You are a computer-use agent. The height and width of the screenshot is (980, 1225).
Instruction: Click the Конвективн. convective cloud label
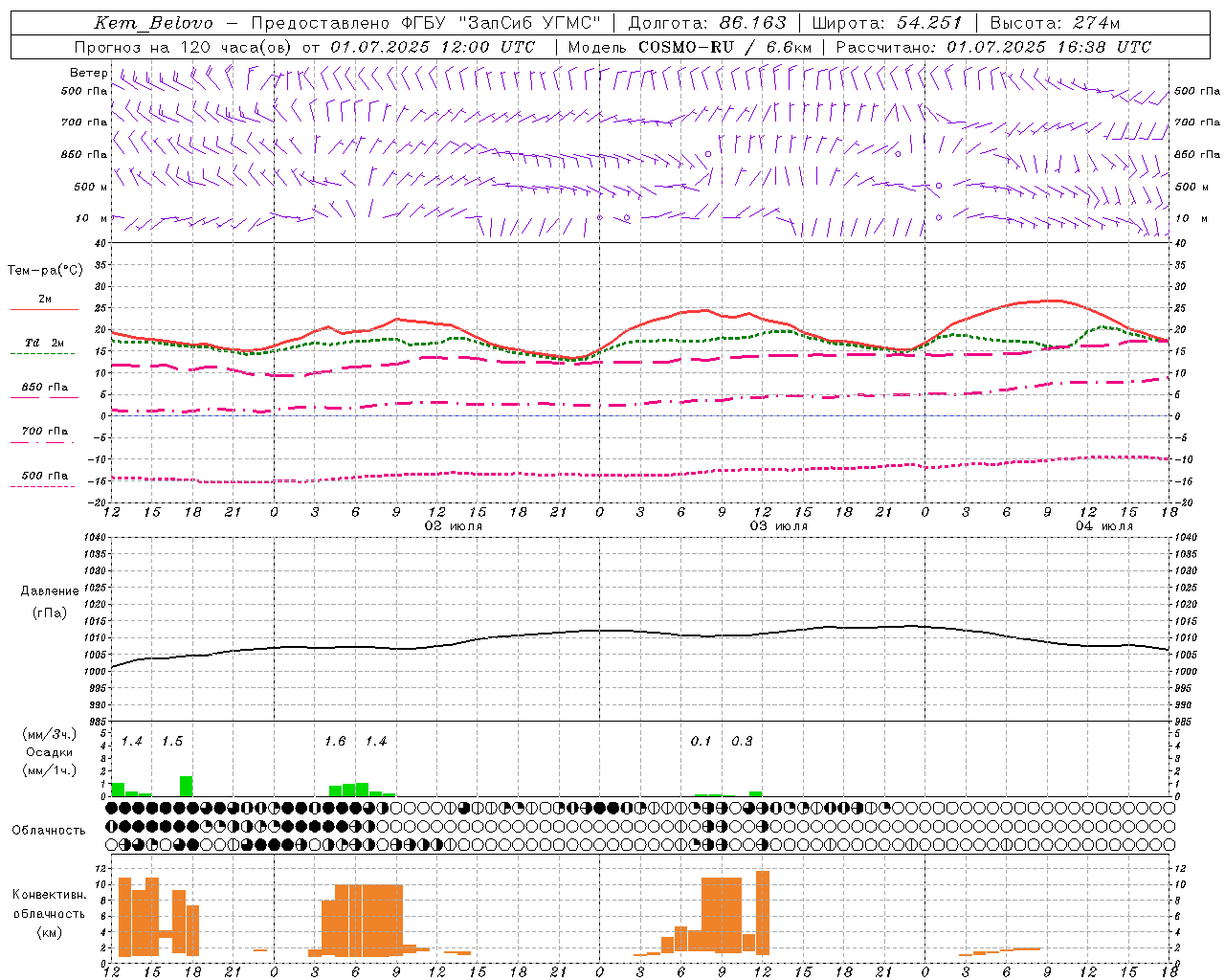pos(49,895)
